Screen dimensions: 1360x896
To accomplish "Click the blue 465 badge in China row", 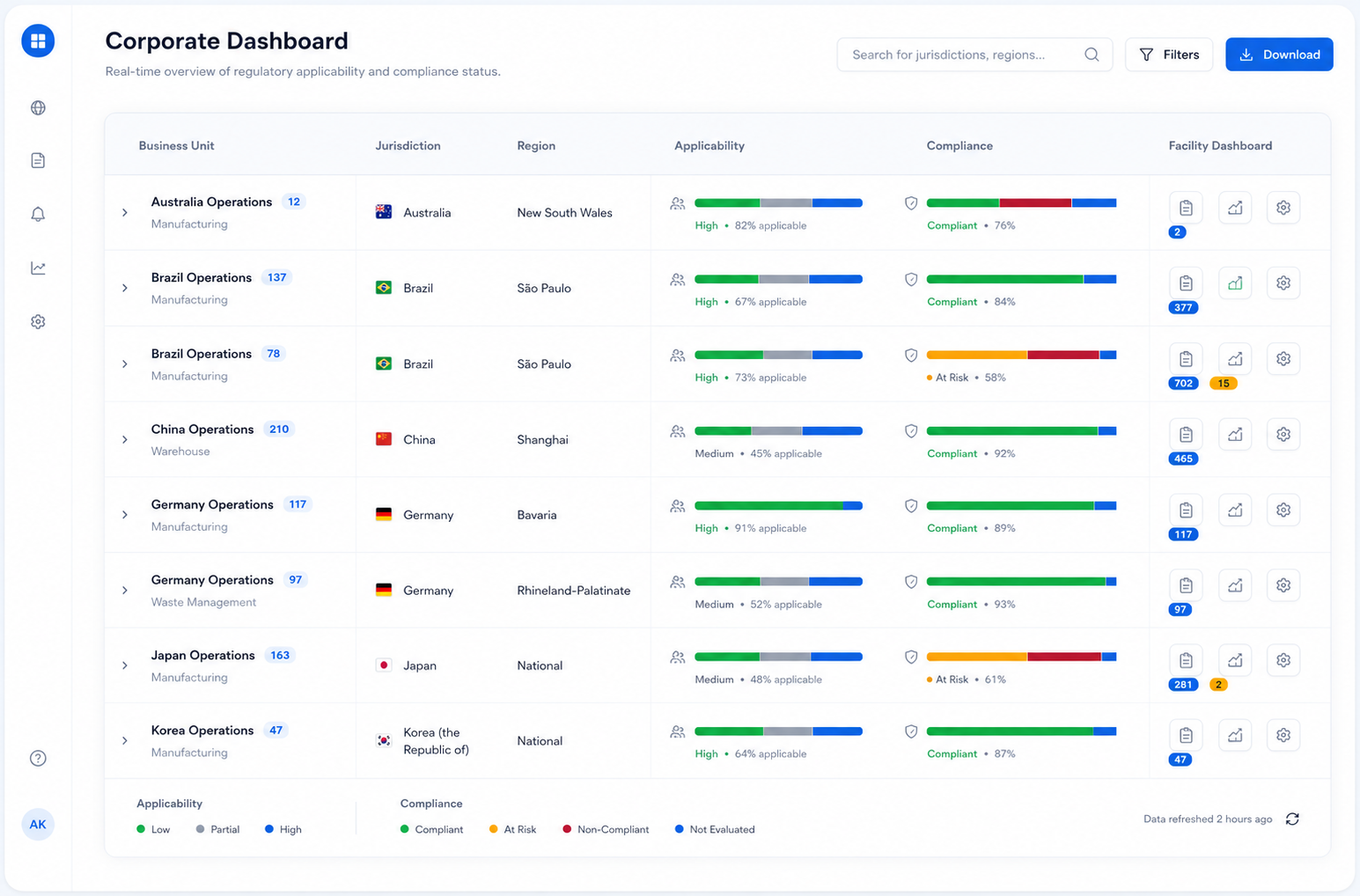I will (x=1184, y=459).
